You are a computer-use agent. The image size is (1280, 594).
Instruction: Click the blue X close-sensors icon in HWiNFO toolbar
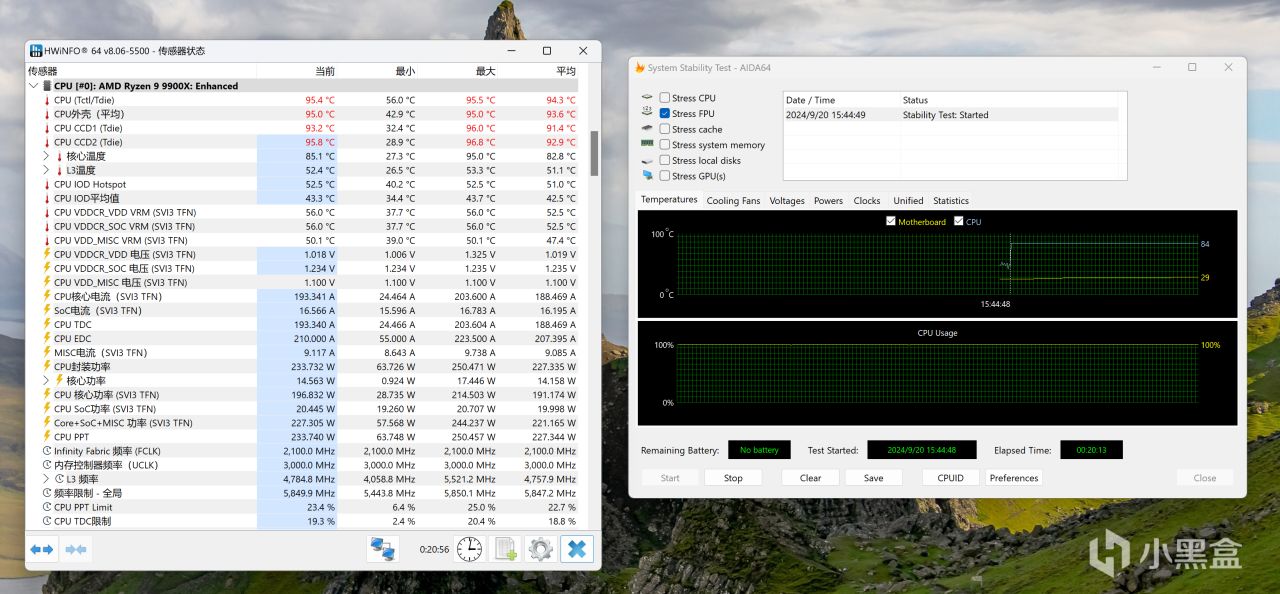pos(577,549)
